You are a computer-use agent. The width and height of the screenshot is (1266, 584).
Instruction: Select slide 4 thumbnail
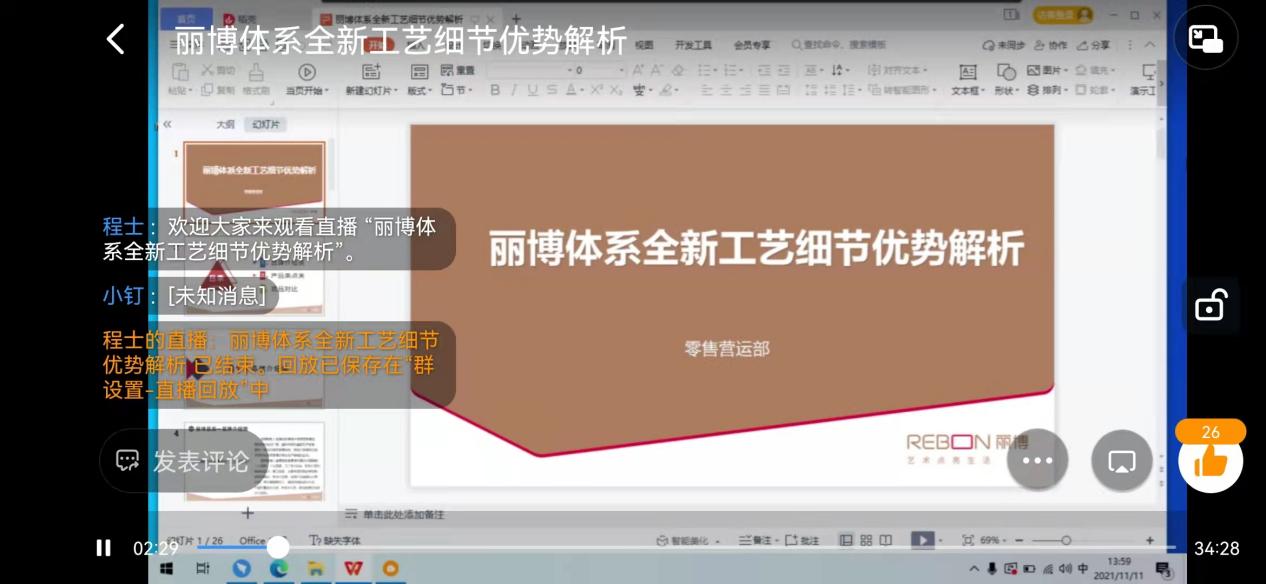click(255, 459)
